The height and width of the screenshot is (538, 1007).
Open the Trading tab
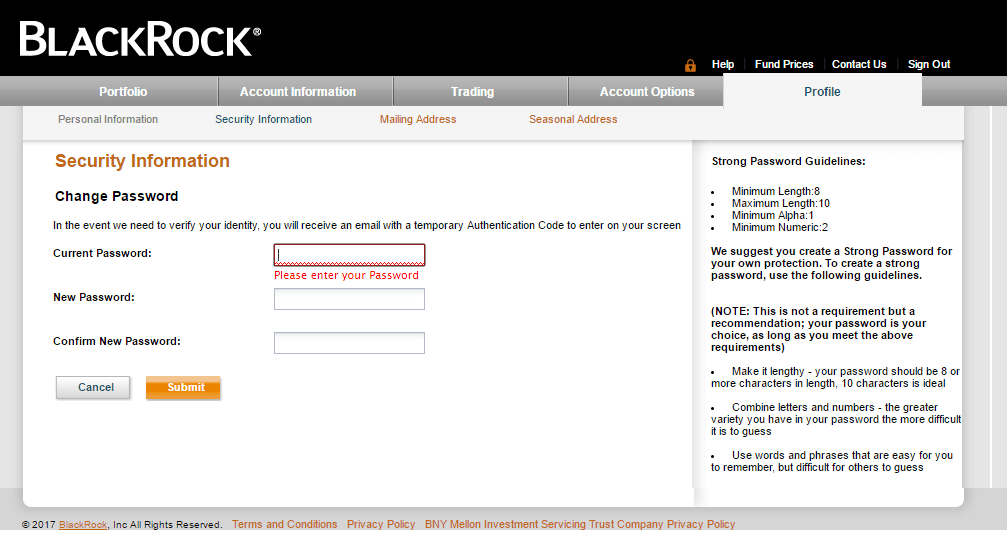(472, 92)
